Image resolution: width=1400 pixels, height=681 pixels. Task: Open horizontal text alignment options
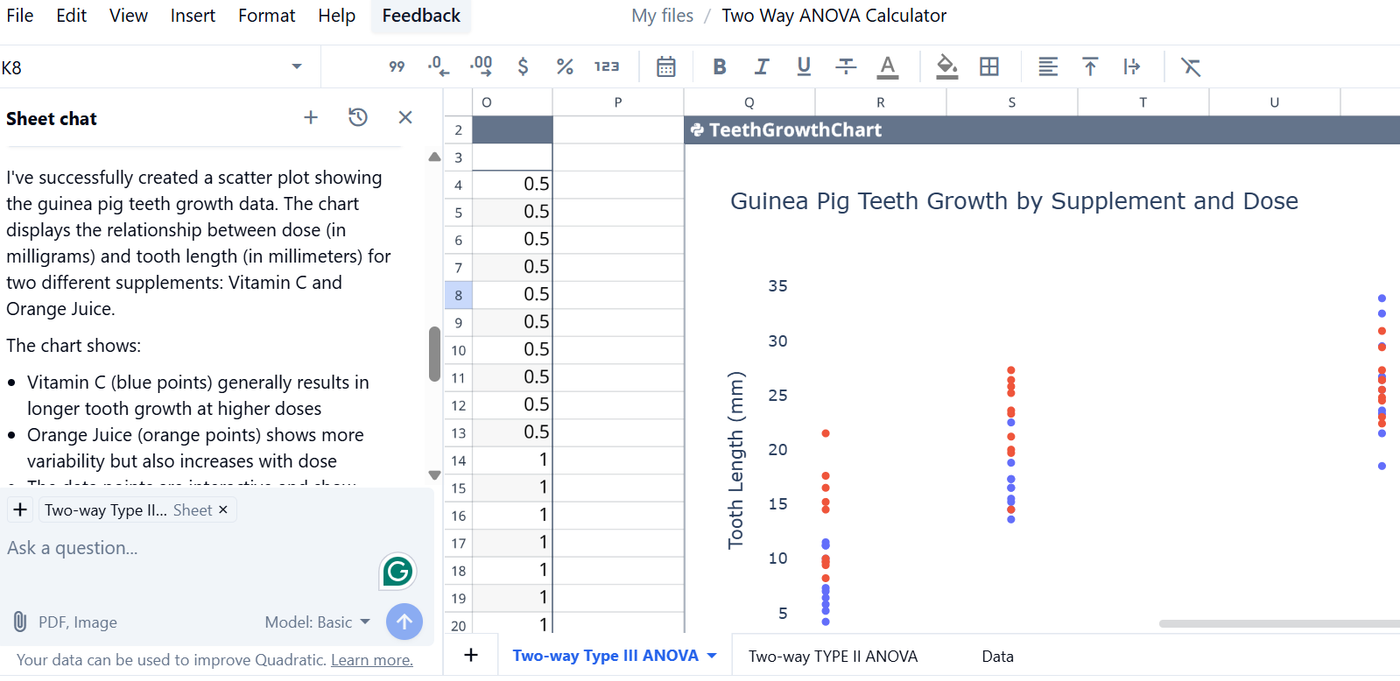tap(1048, 67)
